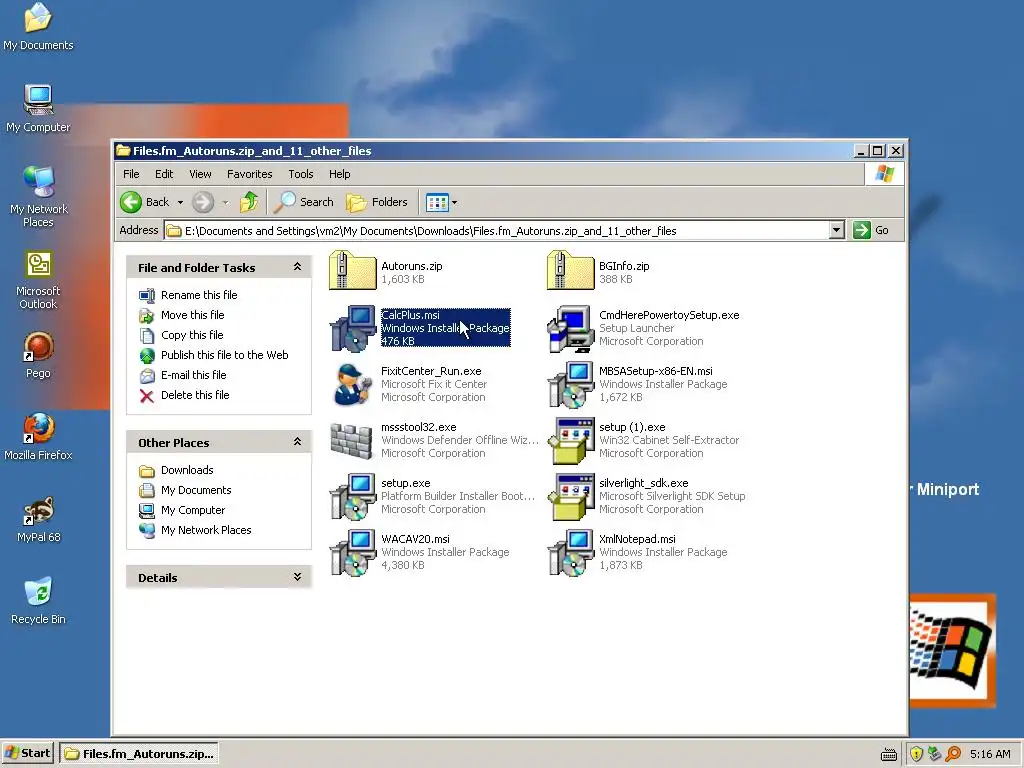Image resolution: width=1024 pixels, height=768 pixels.
Task: Click the CalcPlus.msi installer icon
Action: click(x=353, y=328)
